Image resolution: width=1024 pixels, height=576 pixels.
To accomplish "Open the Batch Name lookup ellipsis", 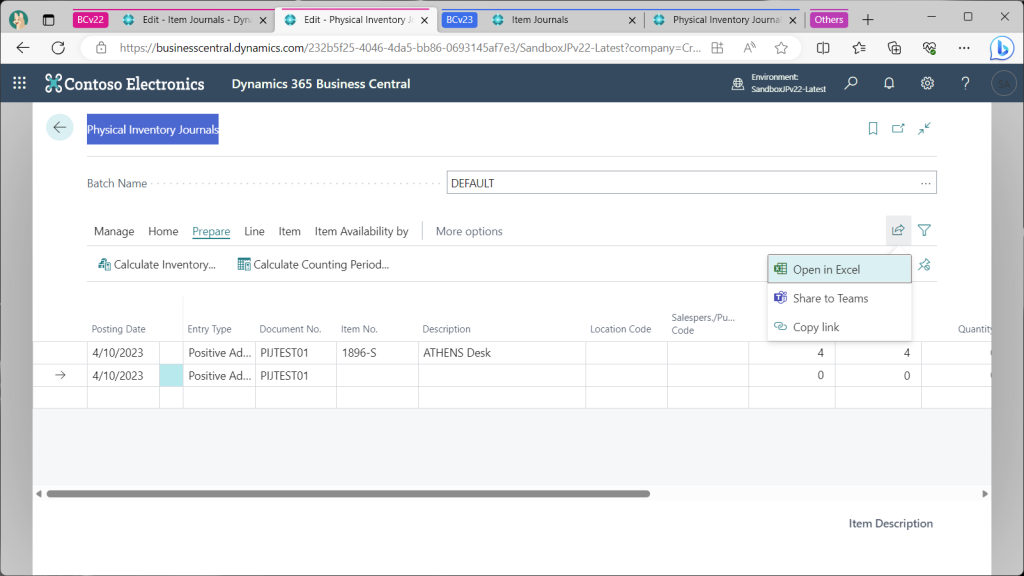I will click(925, 184).
